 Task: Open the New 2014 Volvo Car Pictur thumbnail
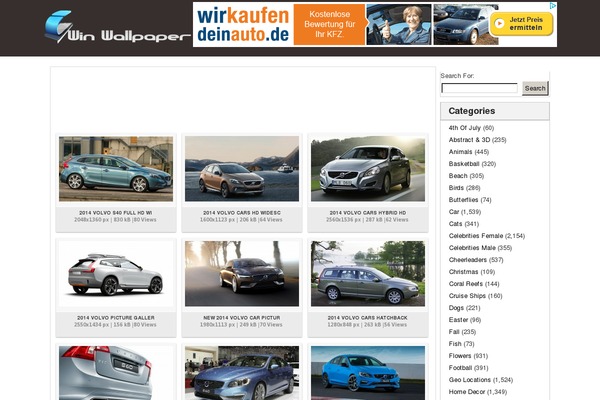242,274
